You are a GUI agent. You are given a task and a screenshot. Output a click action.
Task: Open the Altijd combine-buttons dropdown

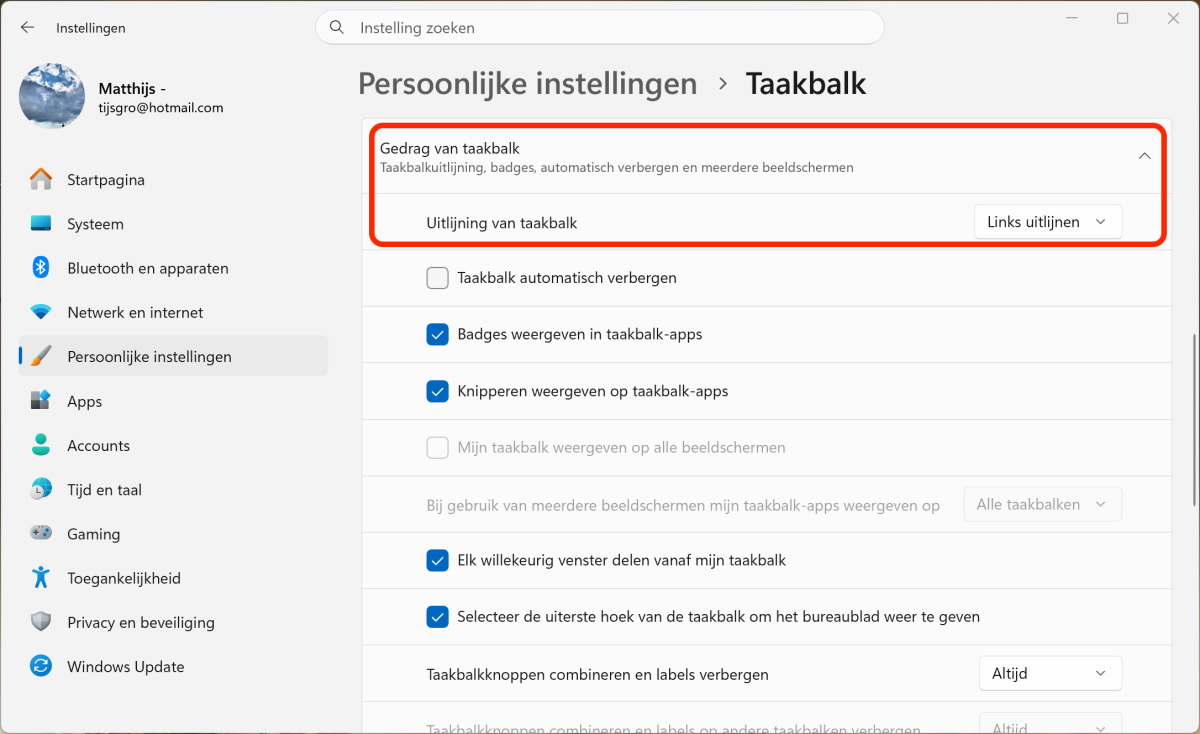[x=1049, y=674]
